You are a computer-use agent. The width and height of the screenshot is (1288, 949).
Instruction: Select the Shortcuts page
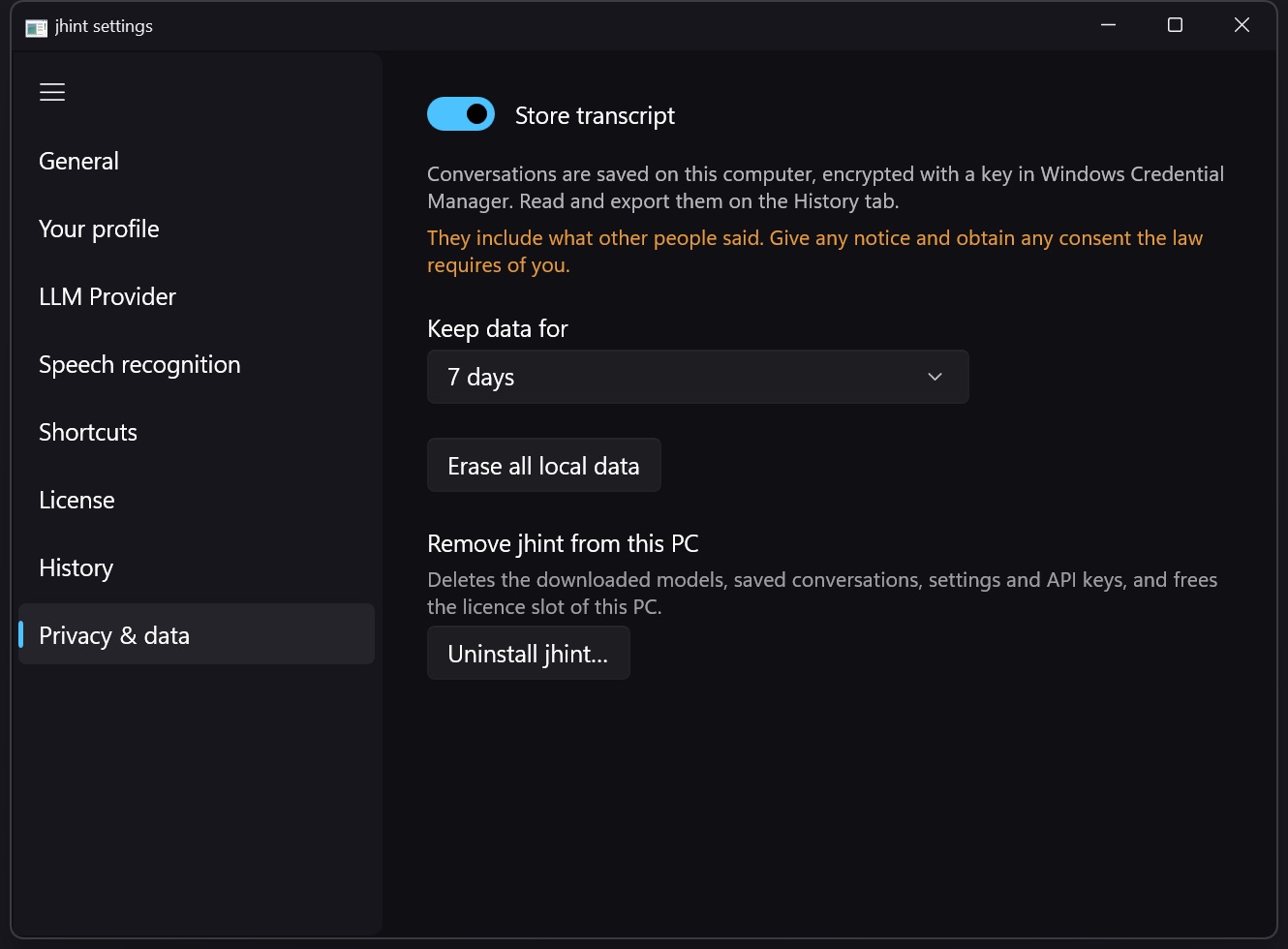pyautogui.click(x=197, y=432)
